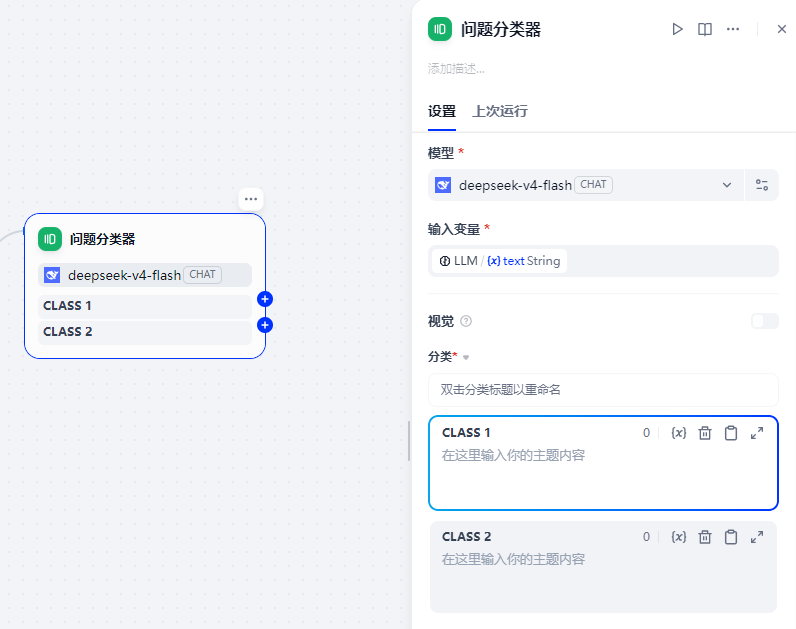Screen dimensions: 796x629
Task: Toggle the 视觉 vision switch
Action: click(765, 321)
